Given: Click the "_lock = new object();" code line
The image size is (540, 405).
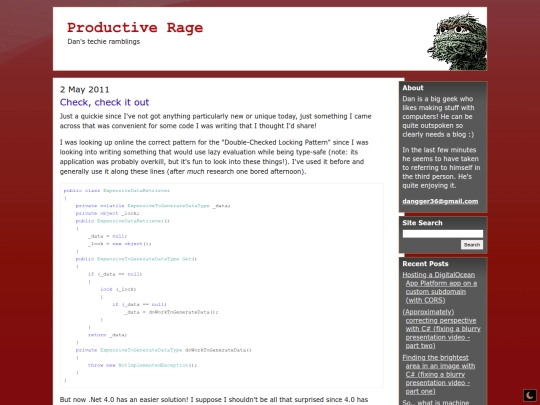Looking at the screenshot, I should point(120,244).
